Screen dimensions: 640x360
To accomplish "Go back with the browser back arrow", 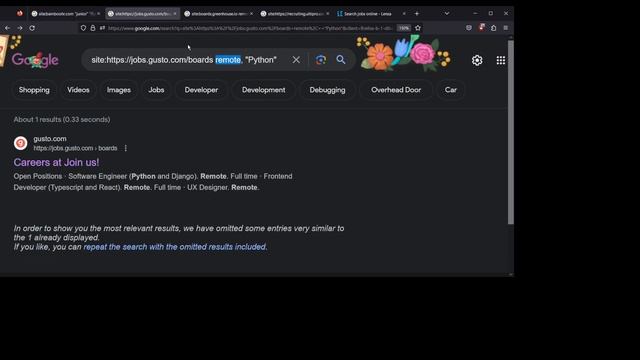I will click(7, 28).
